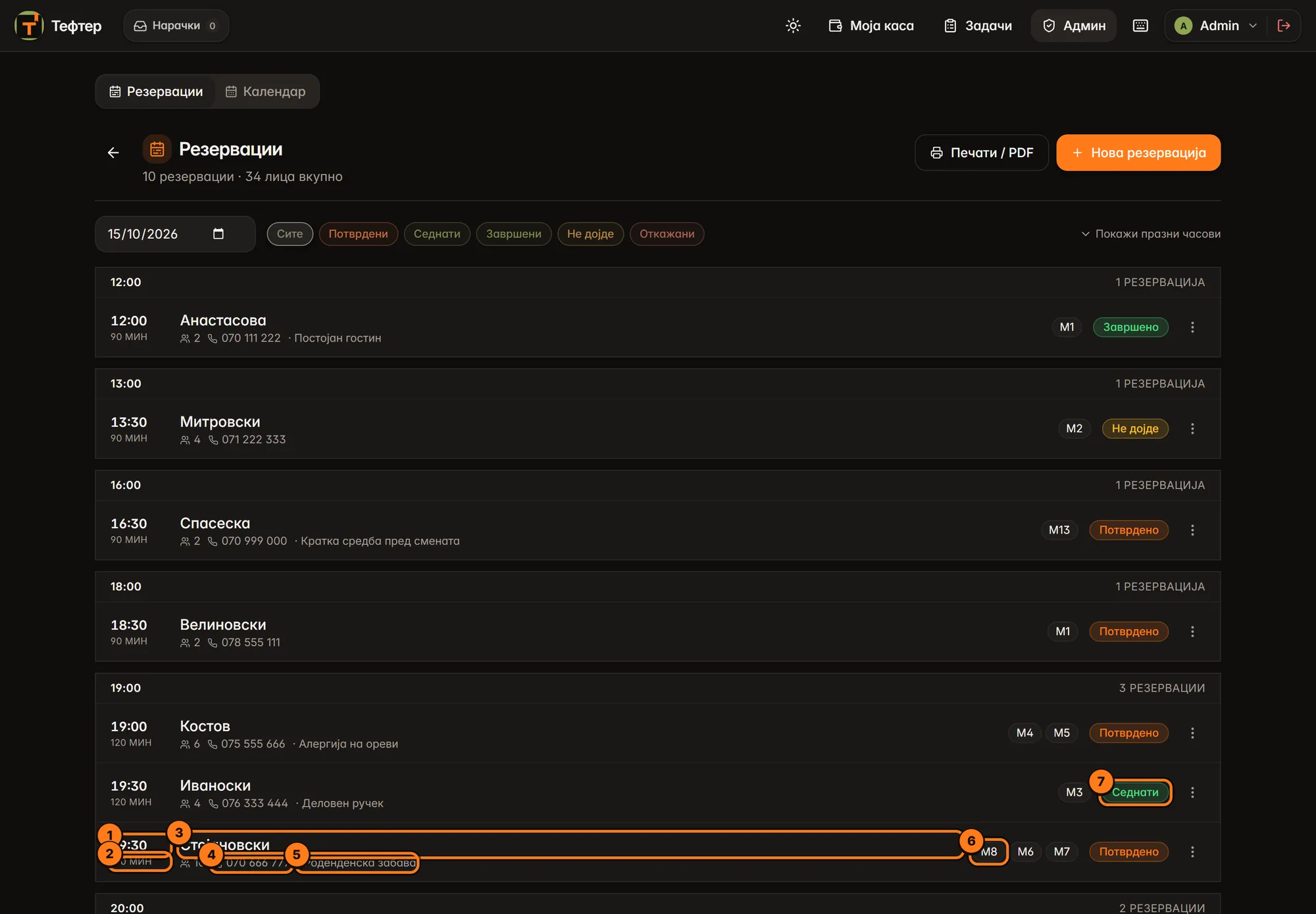This screenshot has width=1316, height=914.
Task: Open options menu for Анастасова reservation
Action: tap(1192, 327)
